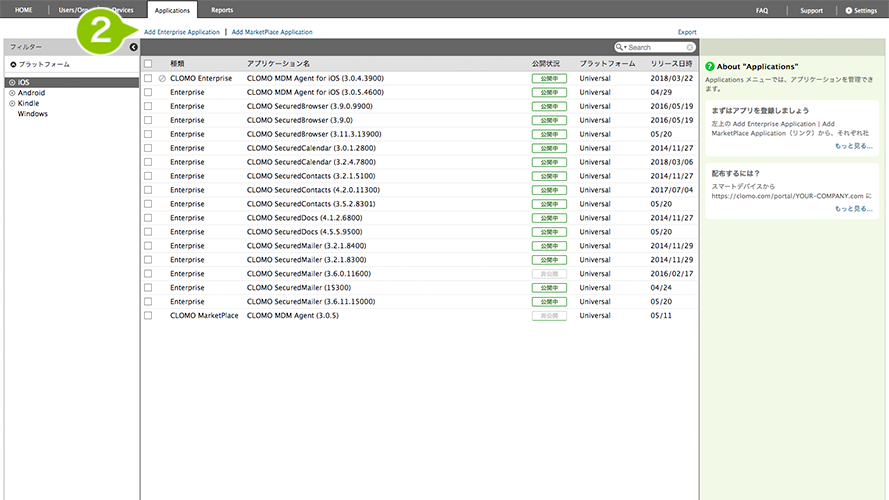Check CLOMO SecuredCalendar (3.0.1.2800) row

click(x=148, y=148)
